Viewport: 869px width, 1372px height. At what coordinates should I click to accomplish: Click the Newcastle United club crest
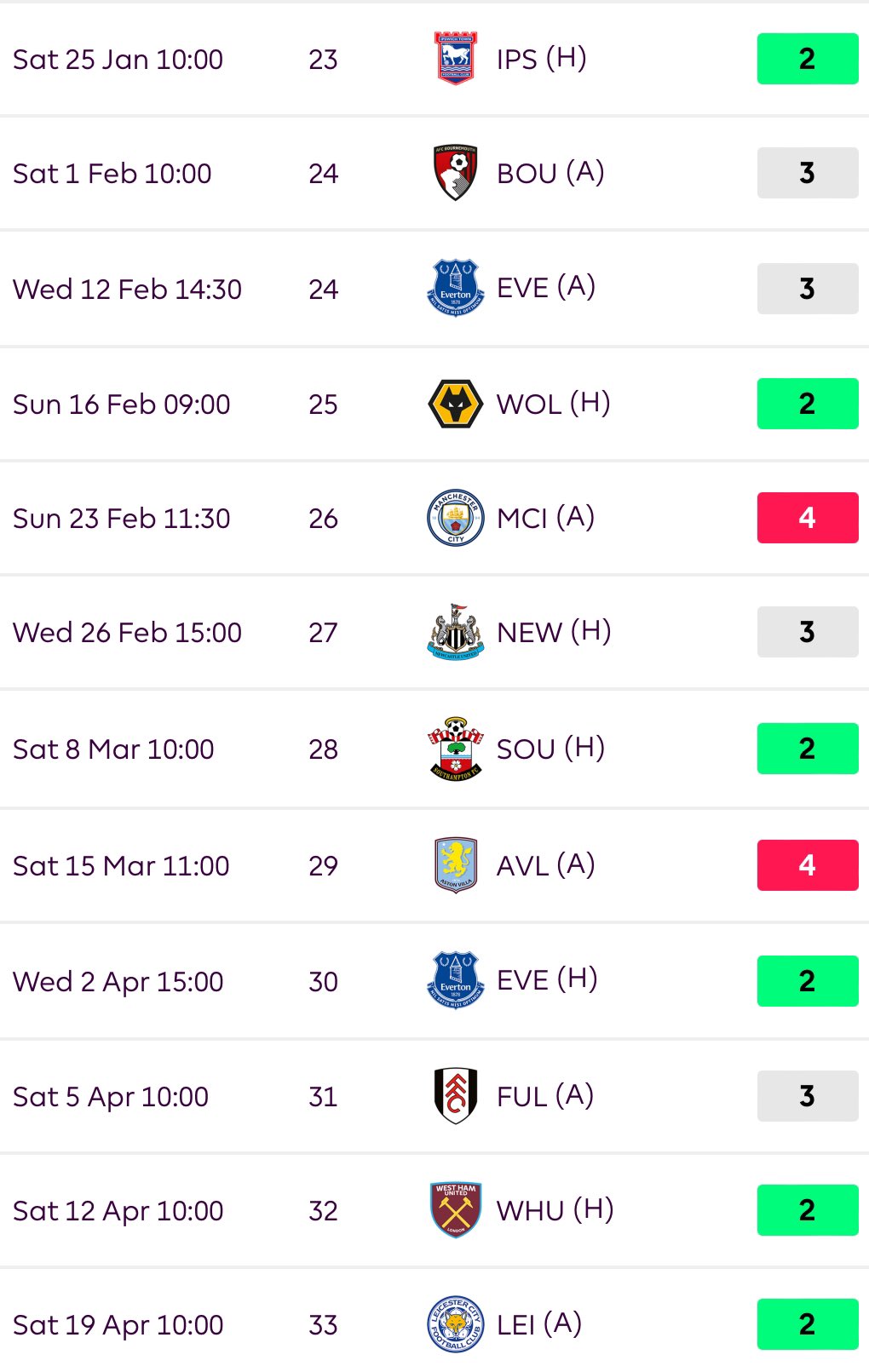click(x=456, y=632)
